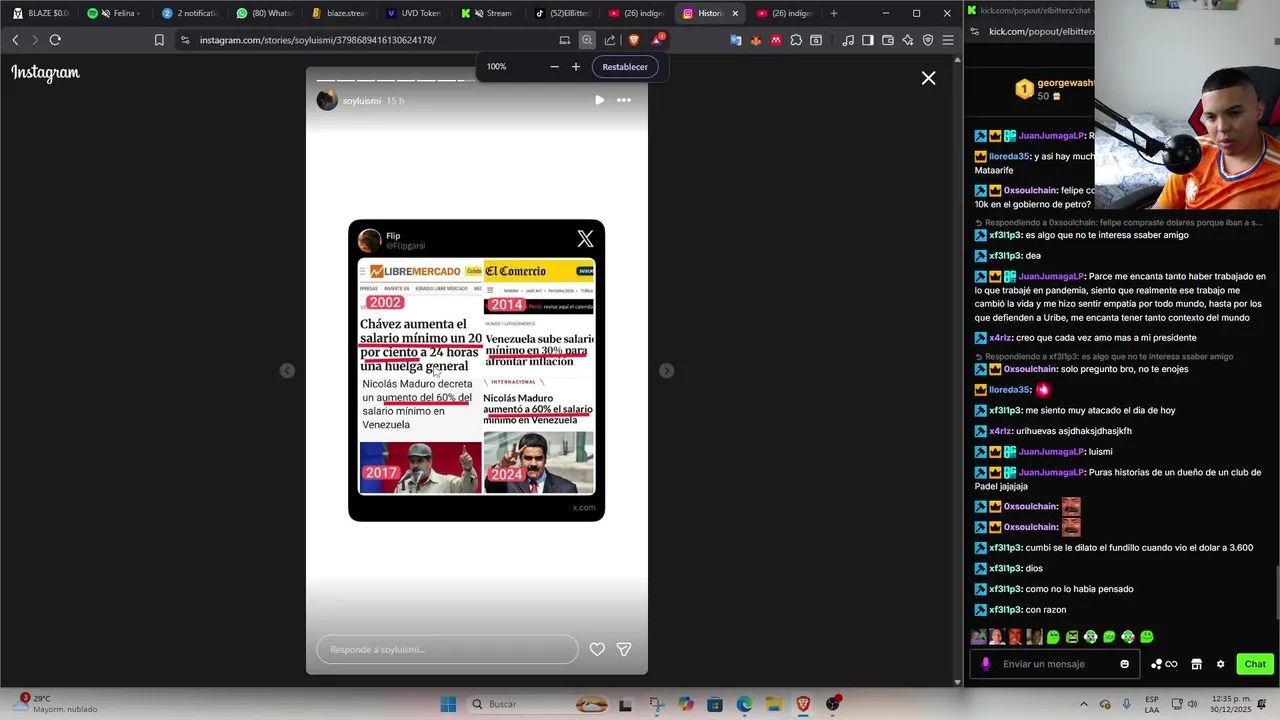Open the translate extension icon

pyautogui.click(x=736, y=40)
